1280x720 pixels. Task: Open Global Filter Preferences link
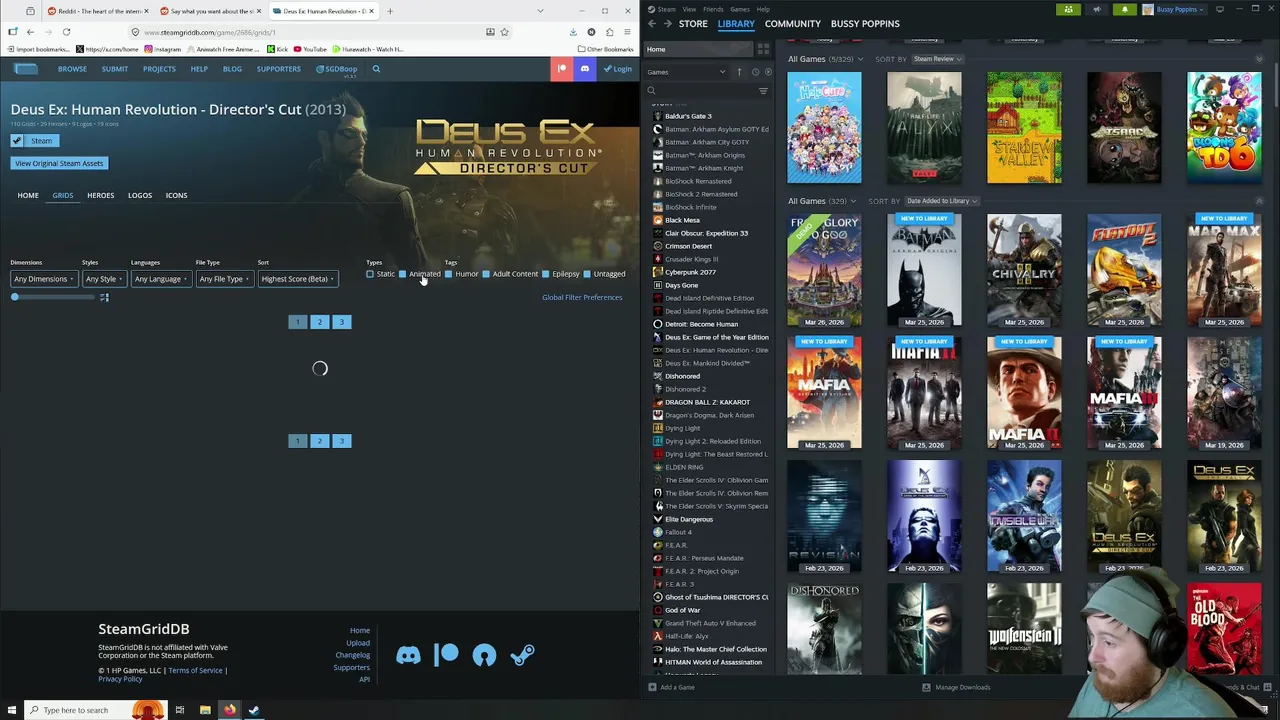pyautogui.click(x=582, y=297)
